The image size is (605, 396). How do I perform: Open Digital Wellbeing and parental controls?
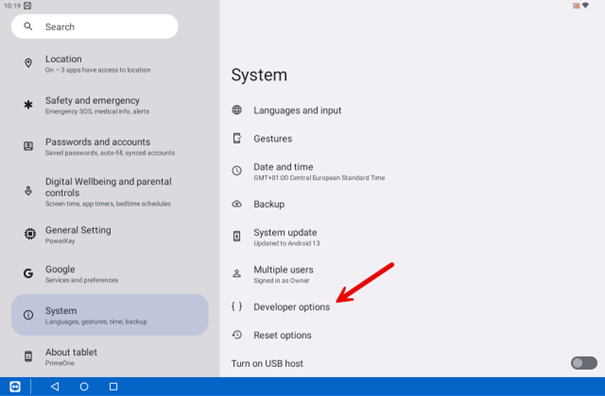110,191
